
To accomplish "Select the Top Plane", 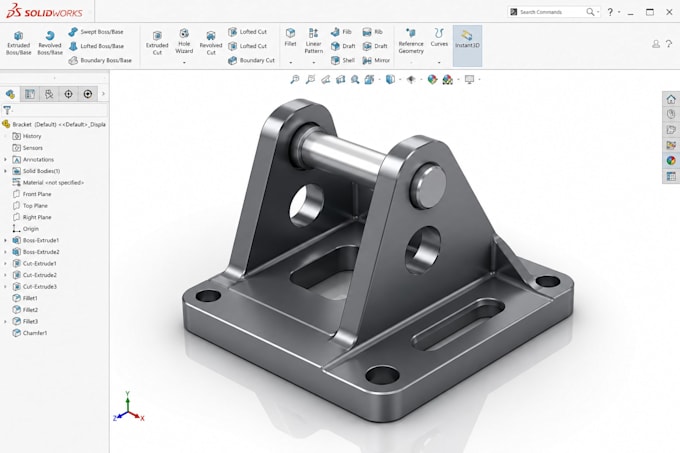I will pos(30,205).
